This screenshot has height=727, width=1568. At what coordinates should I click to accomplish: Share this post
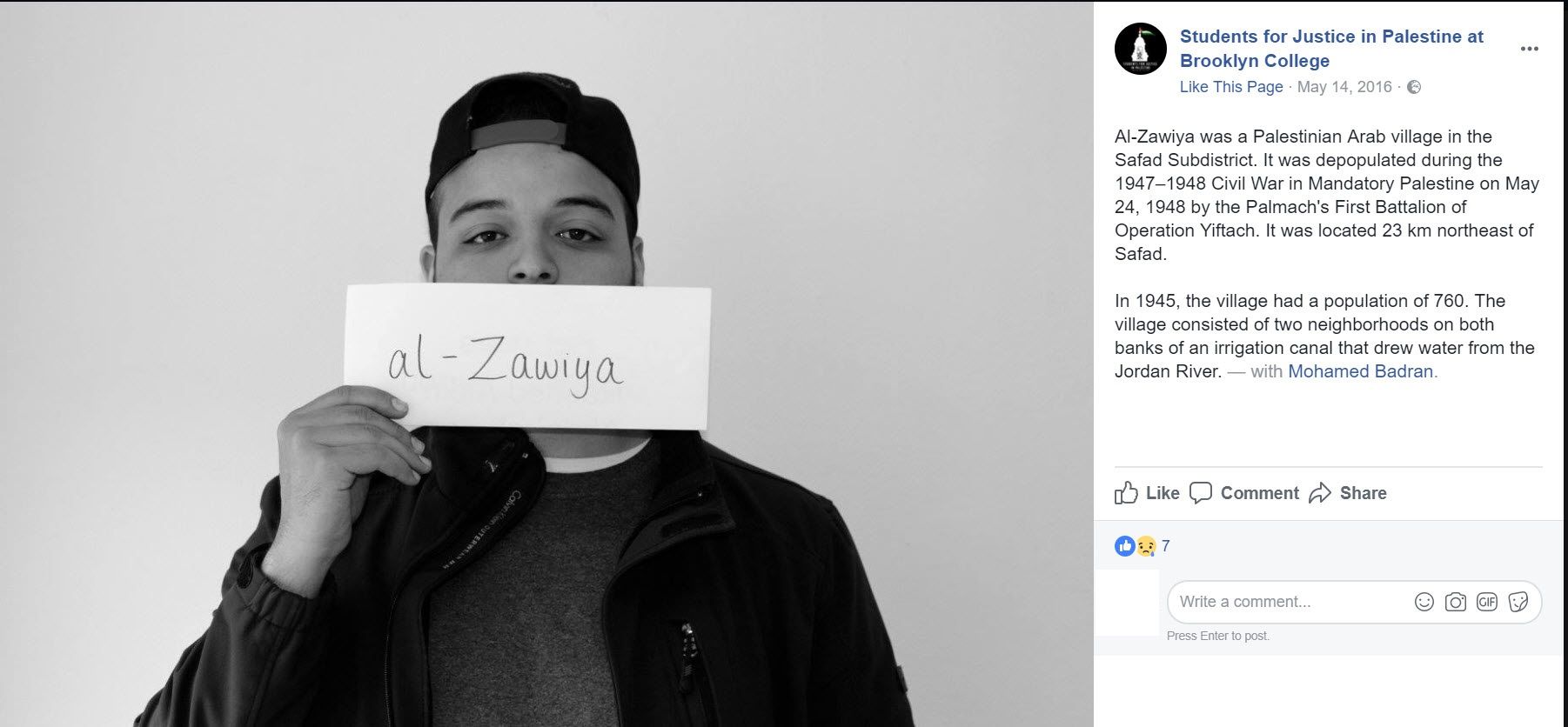pyautogui.click(x=1348, y=493)
